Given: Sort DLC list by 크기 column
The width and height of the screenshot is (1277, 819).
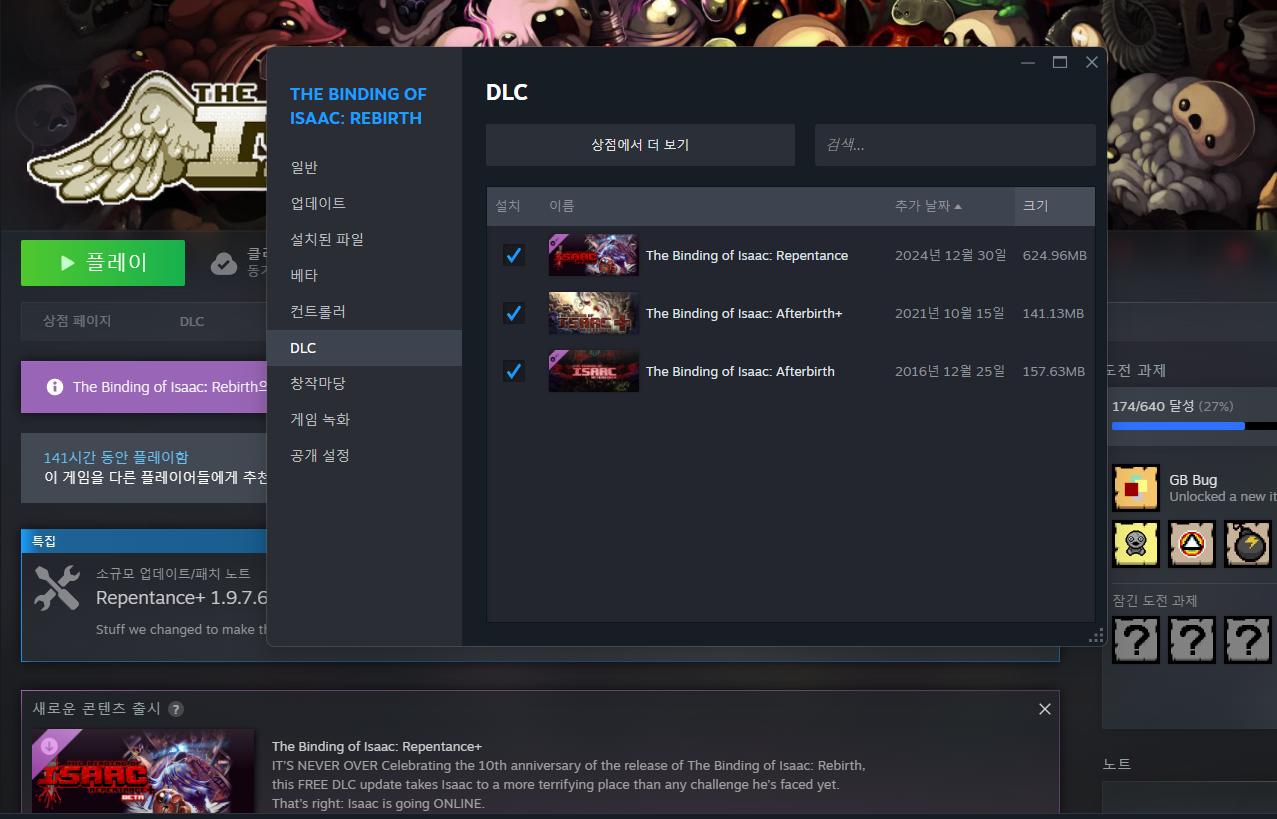Looking at the screenshot, I should point(1054,206).
